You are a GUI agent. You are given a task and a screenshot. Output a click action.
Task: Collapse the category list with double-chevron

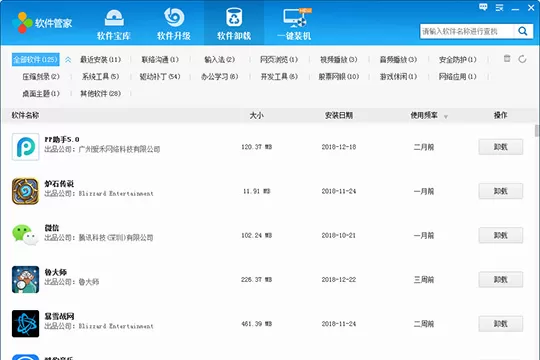coord(68,60)
